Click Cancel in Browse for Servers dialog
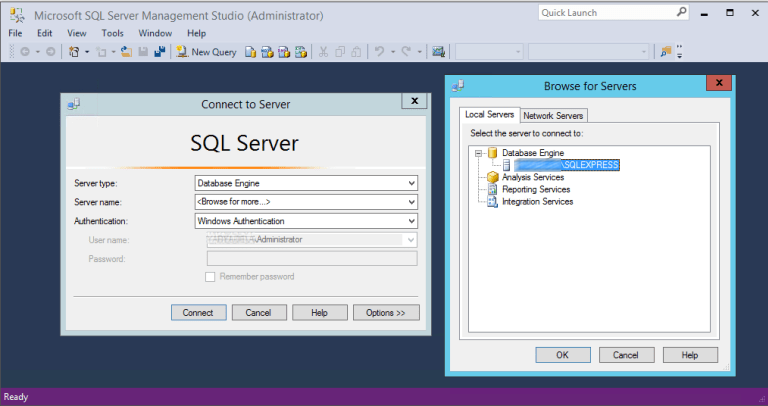This screenshot has width=768, height=406. (x=626, y=355)
